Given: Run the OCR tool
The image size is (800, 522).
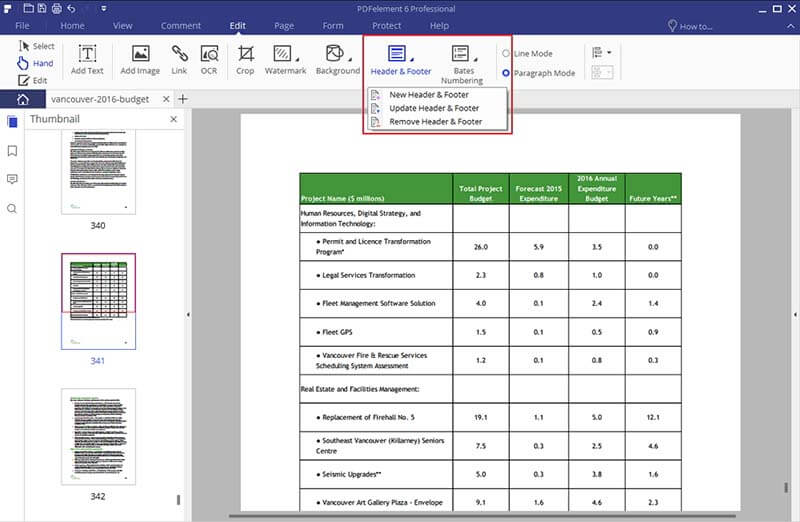Looking at the screenshot, I should (209, 60).
